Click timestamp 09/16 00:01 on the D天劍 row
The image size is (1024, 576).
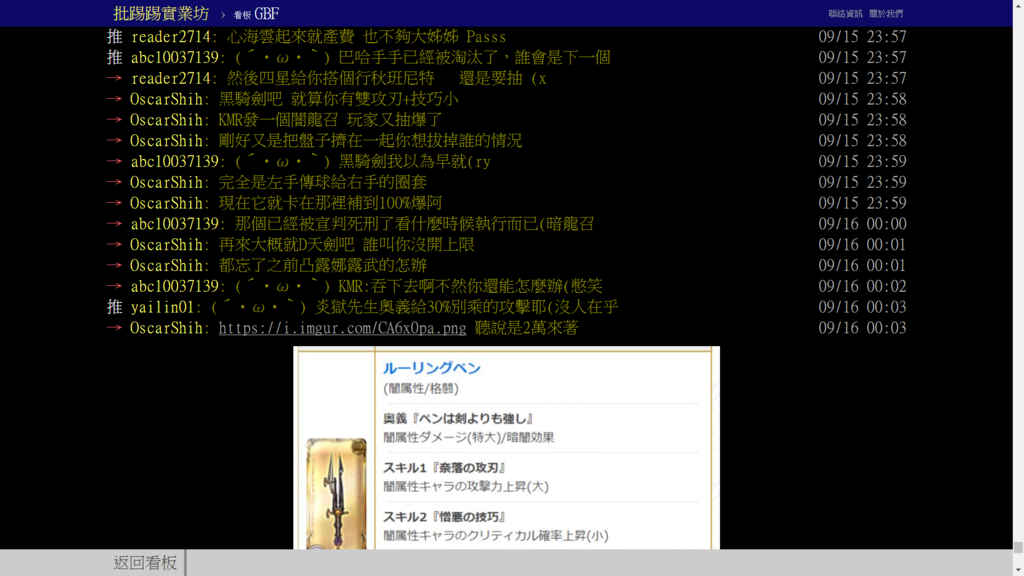tap(862, 245)
